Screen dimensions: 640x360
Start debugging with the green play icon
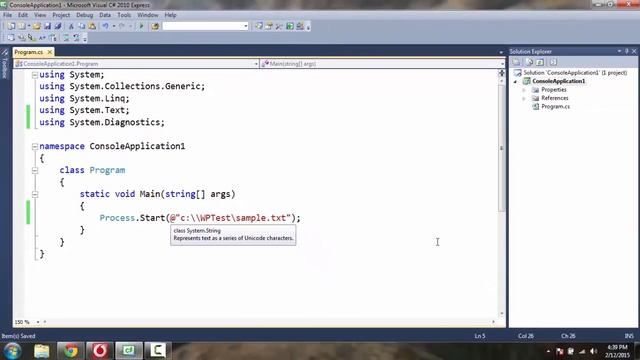[x=141, y=26]
